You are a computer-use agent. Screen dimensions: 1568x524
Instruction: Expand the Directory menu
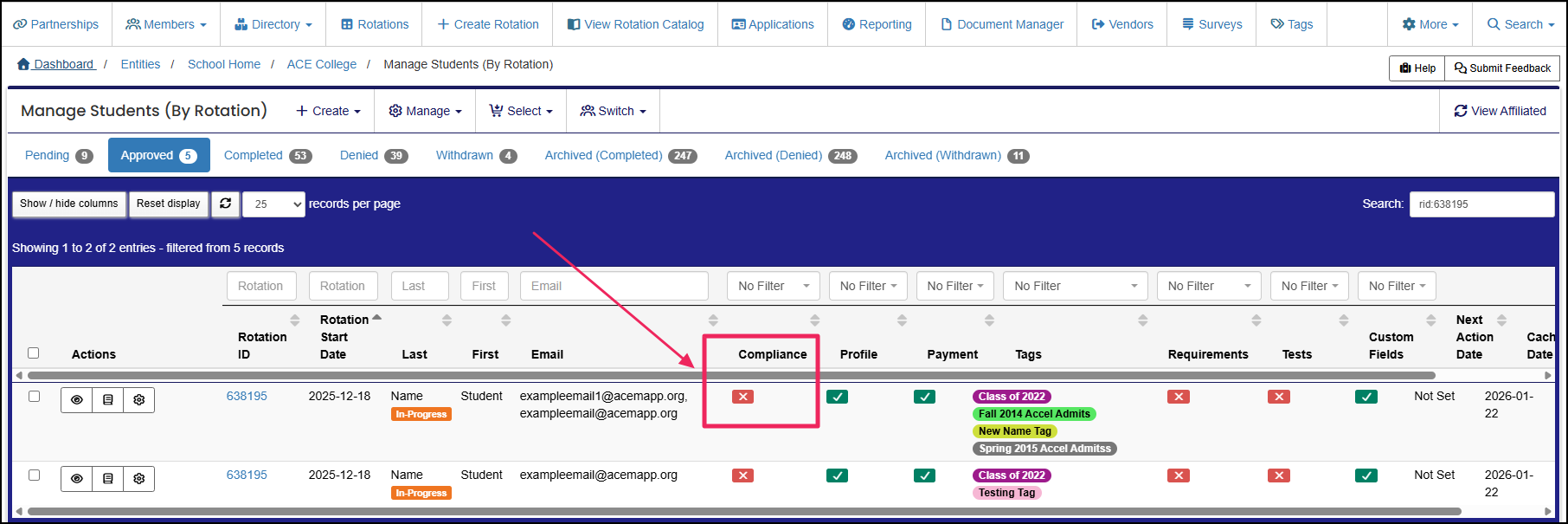click(273, 24)
